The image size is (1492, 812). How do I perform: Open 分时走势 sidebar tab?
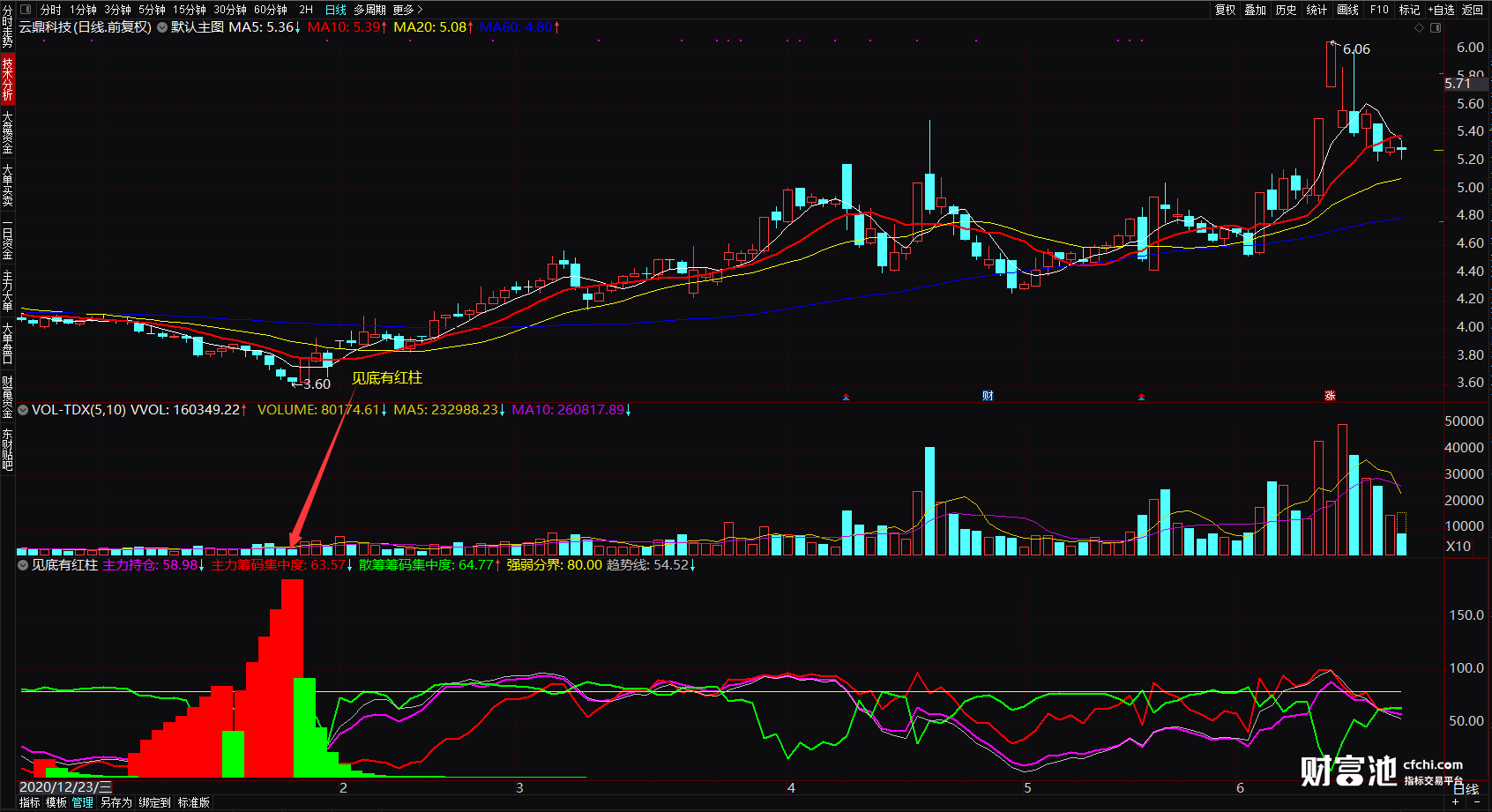pyautogui.click(x=7, y=26)
